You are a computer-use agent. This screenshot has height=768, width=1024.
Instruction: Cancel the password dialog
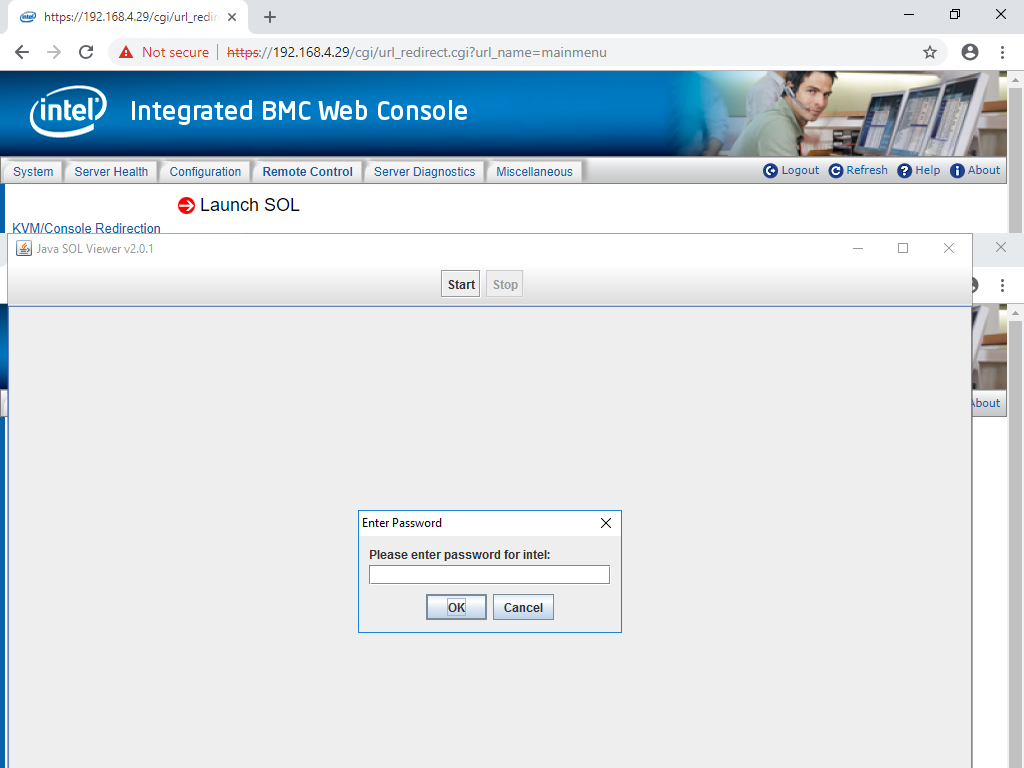523,607
